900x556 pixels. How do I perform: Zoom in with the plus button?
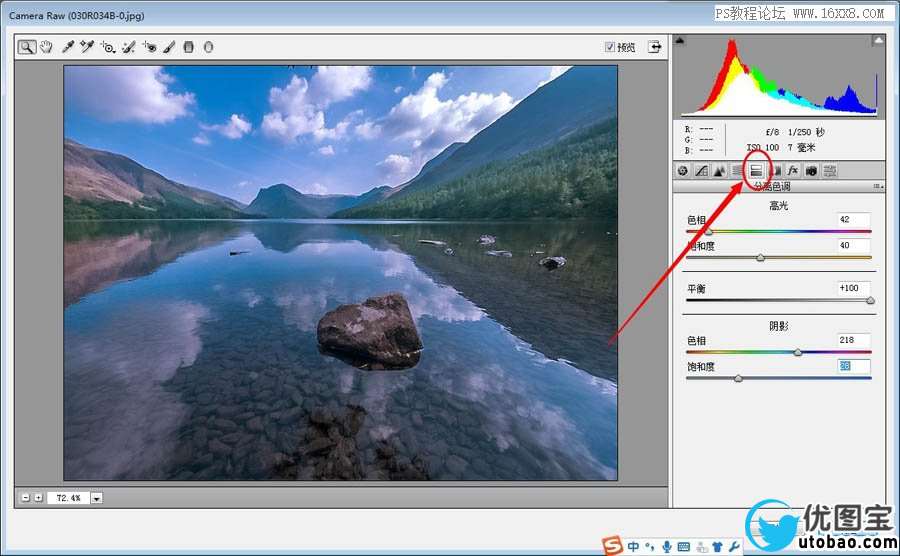(x=38, y=497)
